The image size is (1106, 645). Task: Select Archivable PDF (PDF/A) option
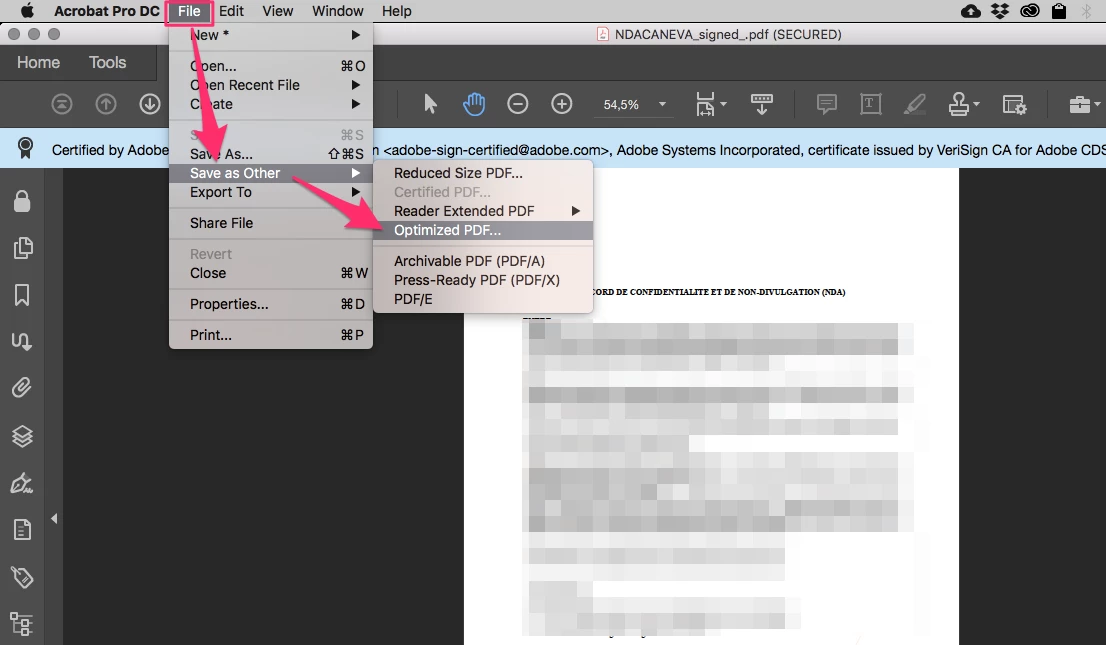[482, 261]
